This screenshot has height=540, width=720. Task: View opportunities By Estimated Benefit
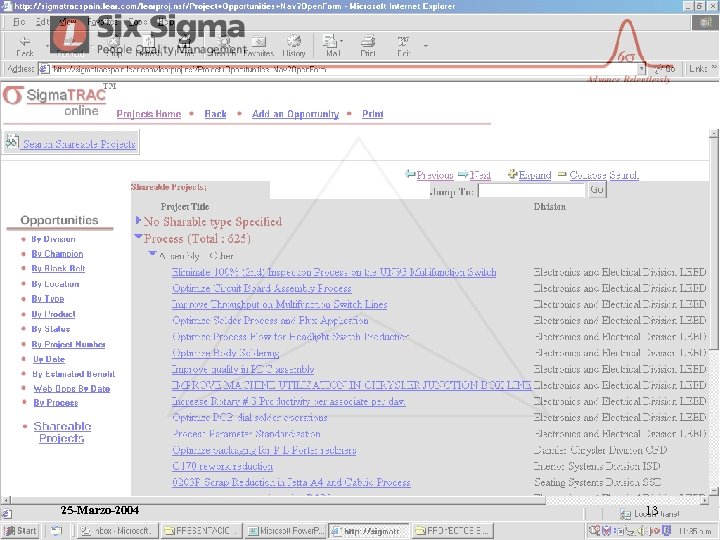(73, 374)
